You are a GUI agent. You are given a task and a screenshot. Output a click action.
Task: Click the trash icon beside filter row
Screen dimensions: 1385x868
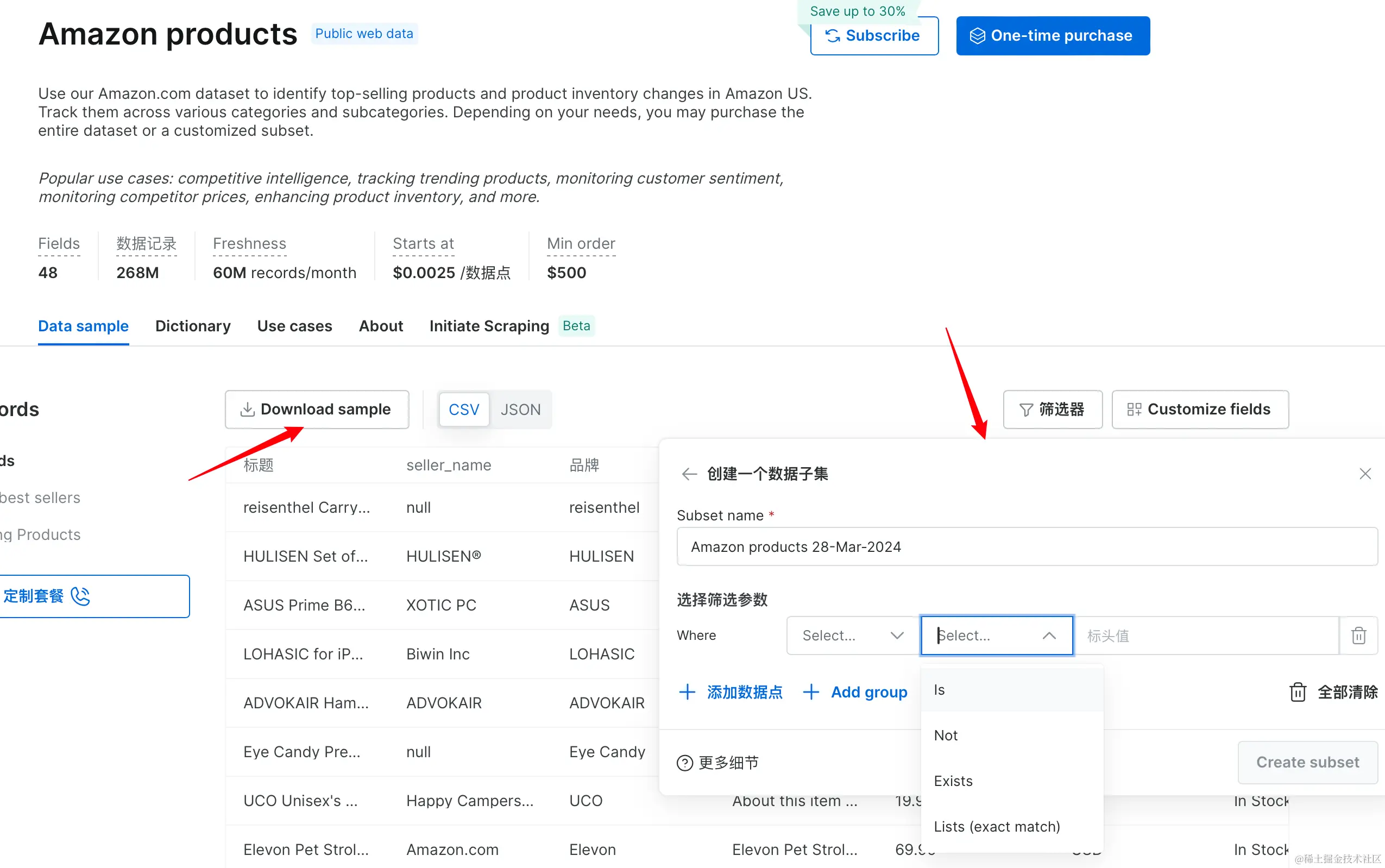pos(1358,636)
